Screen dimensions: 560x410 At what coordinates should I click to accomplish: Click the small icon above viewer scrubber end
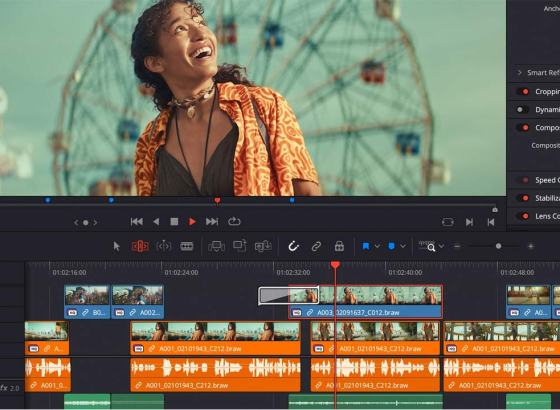coord(495,210)
